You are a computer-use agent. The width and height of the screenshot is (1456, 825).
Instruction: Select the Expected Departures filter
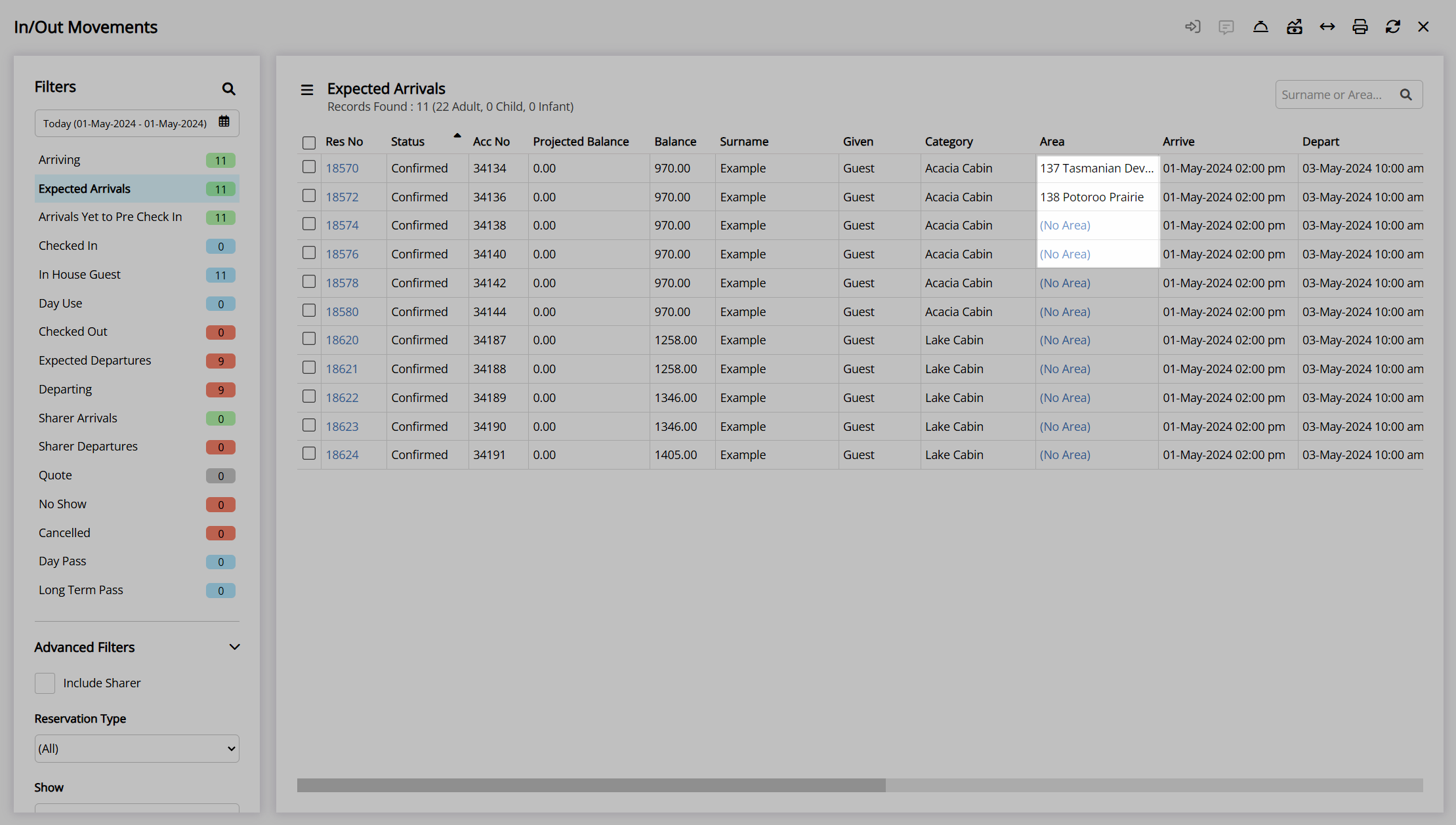coord(137,361)
